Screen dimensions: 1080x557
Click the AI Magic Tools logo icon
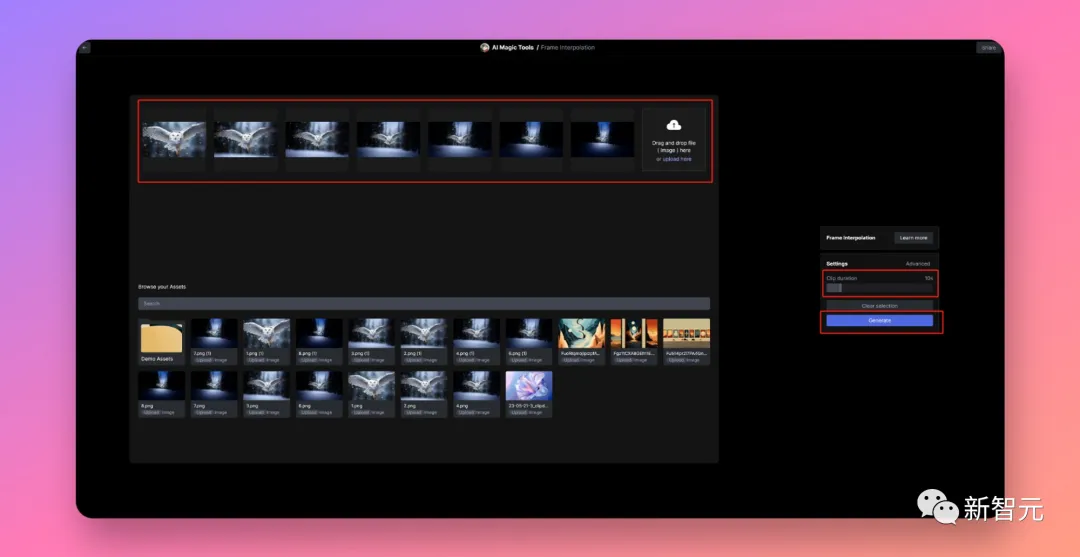485,48
